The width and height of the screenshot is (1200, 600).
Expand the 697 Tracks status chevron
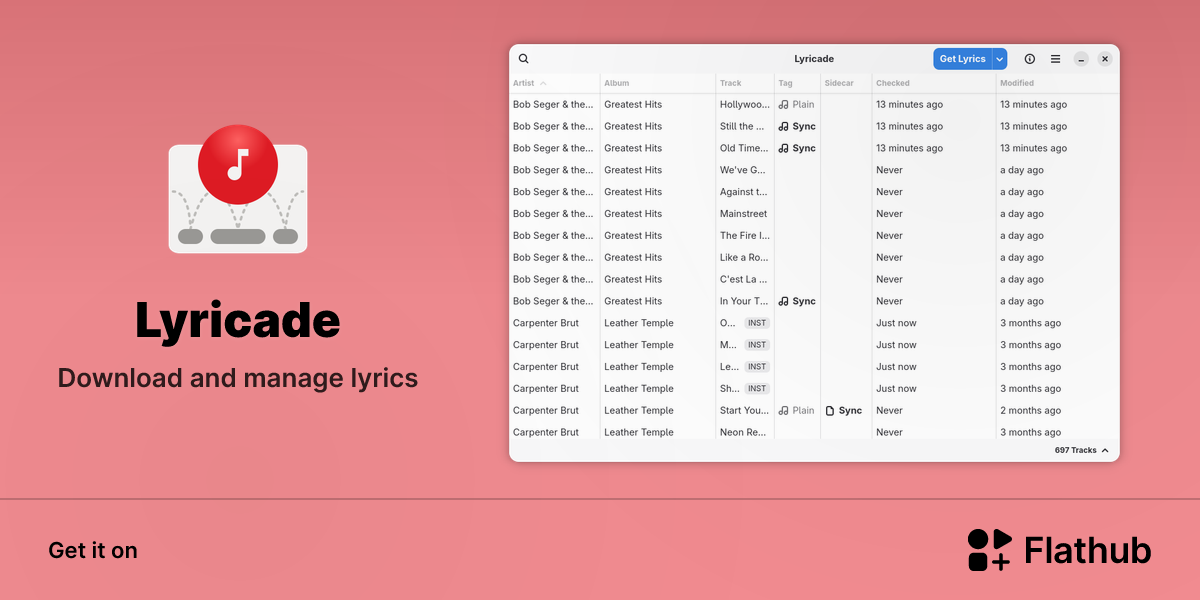(x=1105, y=451)
